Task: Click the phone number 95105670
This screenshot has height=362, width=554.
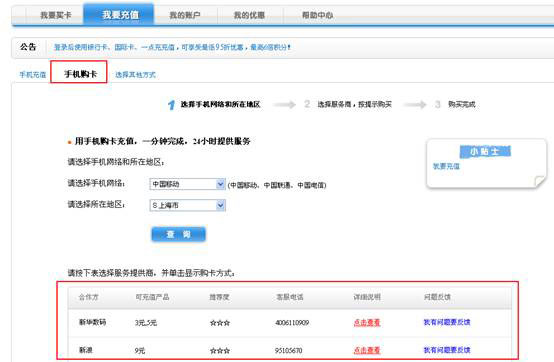Action: tap(288, 350)
